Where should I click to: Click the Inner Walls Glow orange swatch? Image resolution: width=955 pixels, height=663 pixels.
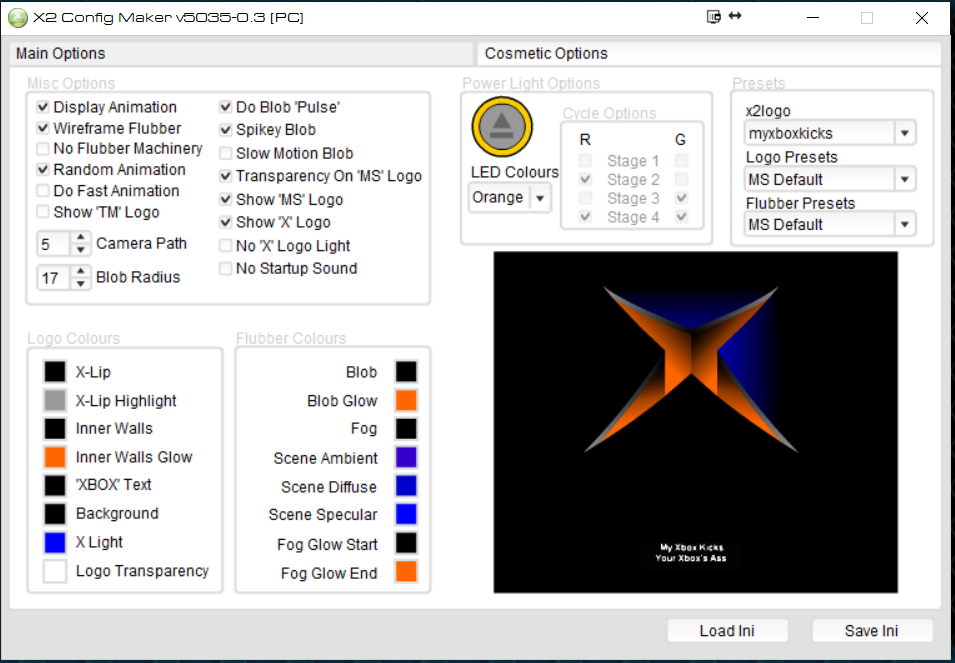(55, 457)
